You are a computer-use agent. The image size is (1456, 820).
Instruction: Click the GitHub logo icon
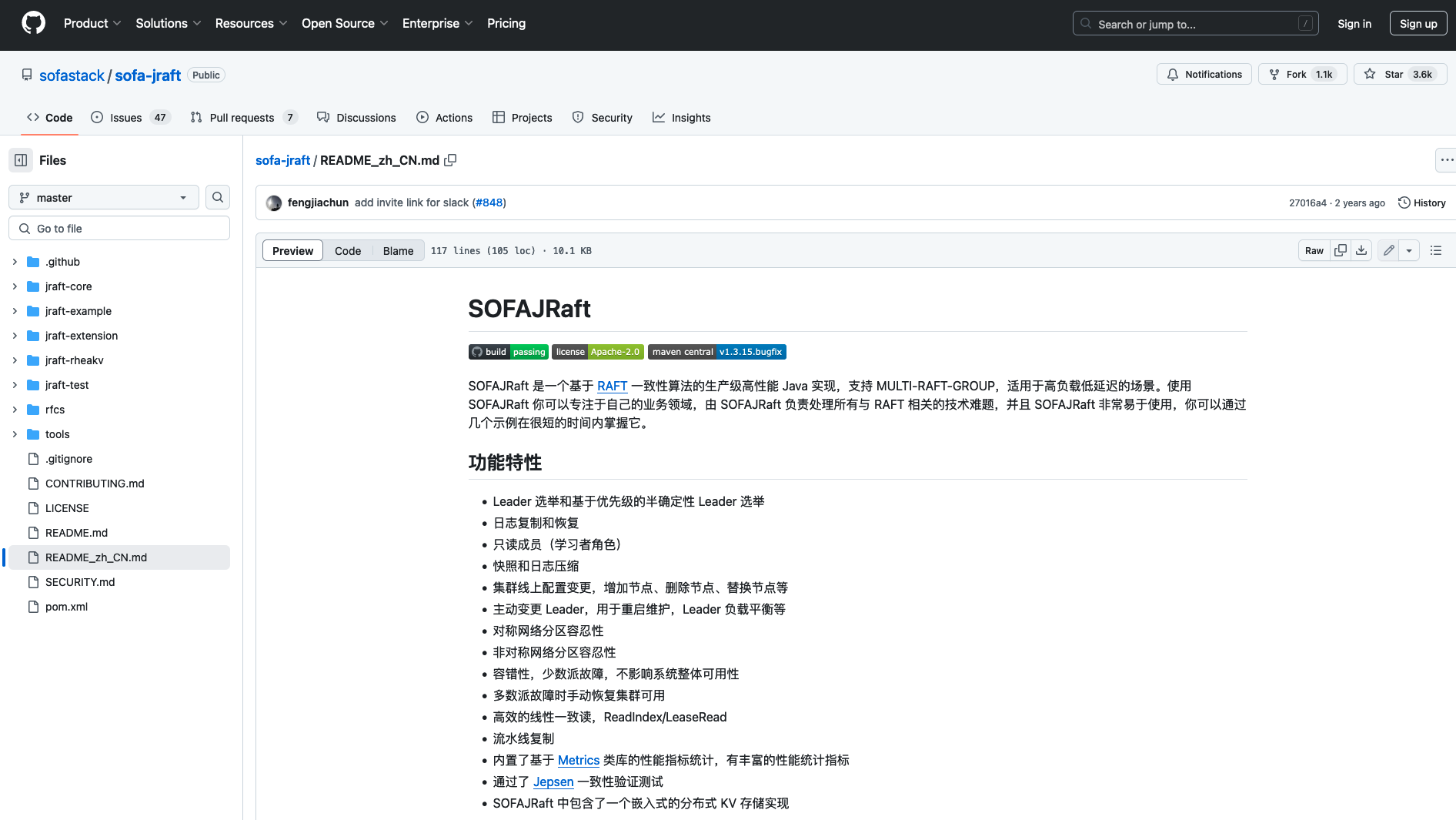(33, 23)
